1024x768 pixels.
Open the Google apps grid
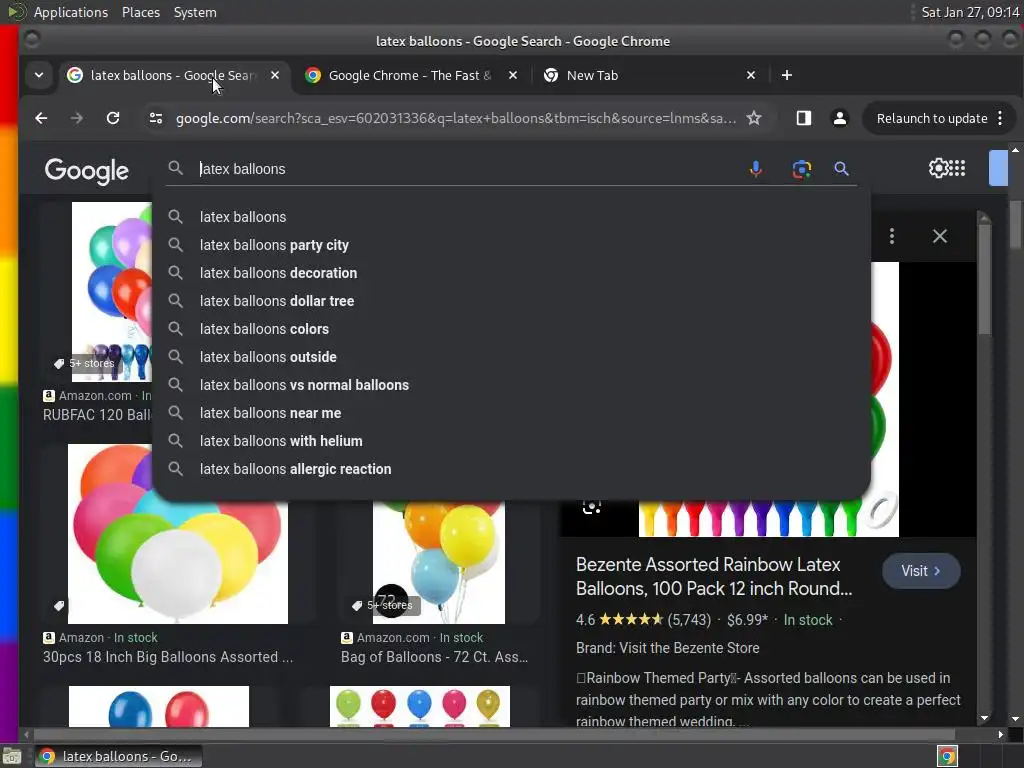[x=957, y=168]
